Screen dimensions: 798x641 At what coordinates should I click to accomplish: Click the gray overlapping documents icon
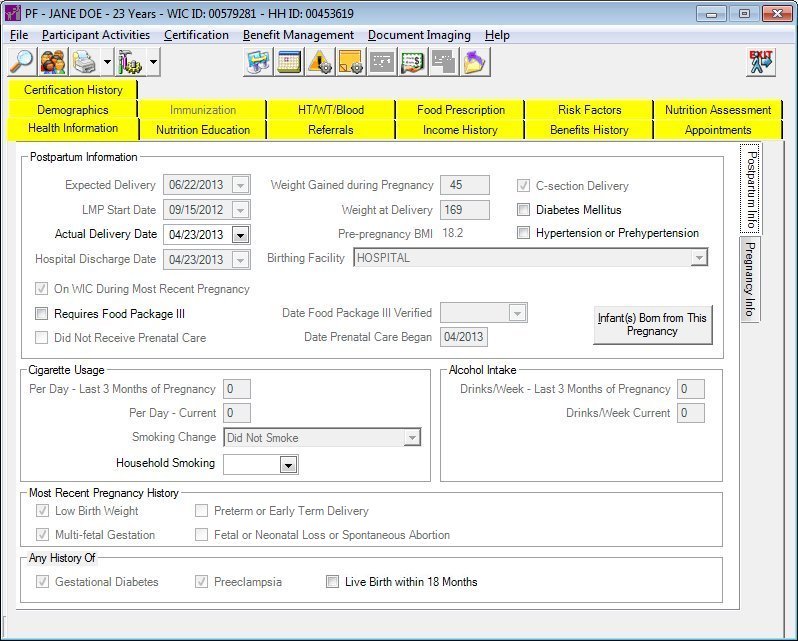pyautogui.click(x=444, y=62)
